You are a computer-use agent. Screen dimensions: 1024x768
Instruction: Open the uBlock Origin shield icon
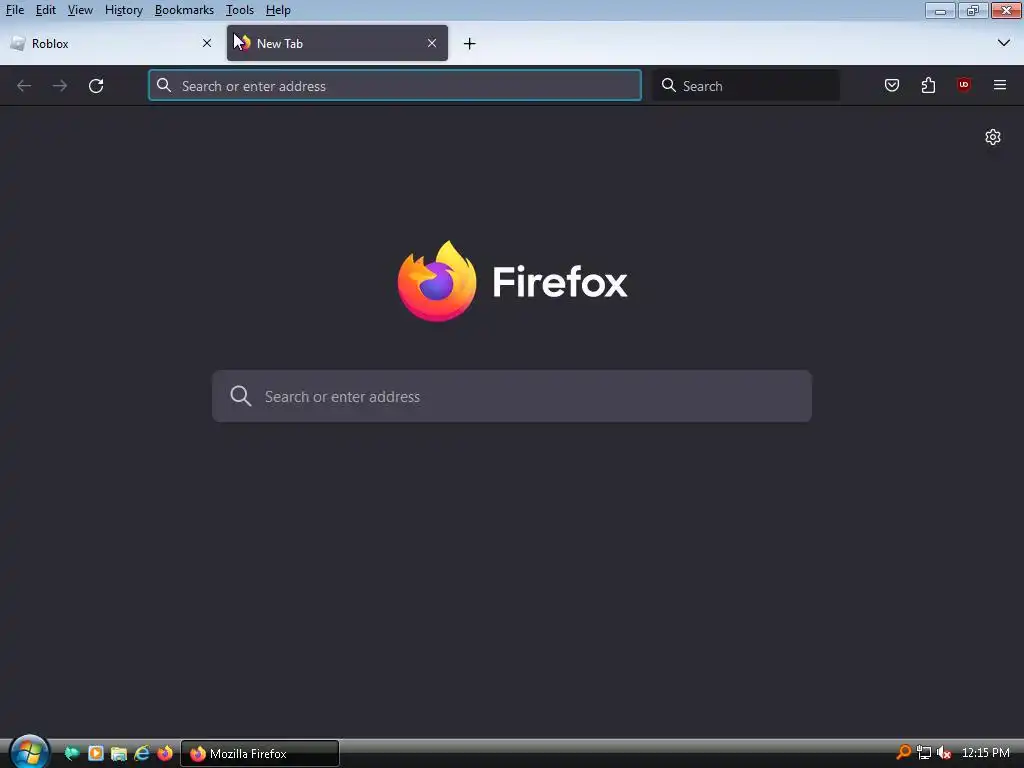pos(964,85)
